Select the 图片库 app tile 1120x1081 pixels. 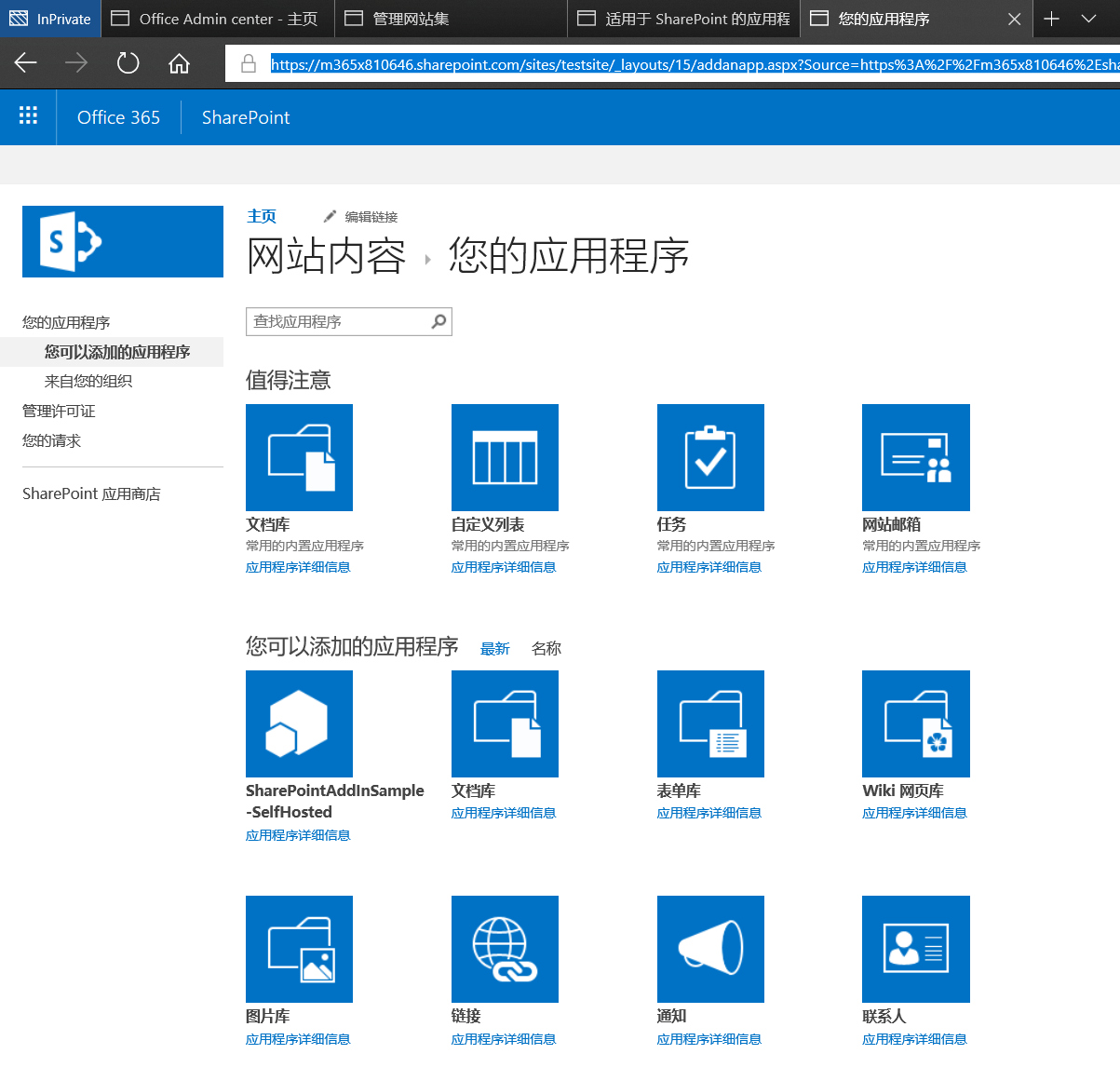pos(299,949)
